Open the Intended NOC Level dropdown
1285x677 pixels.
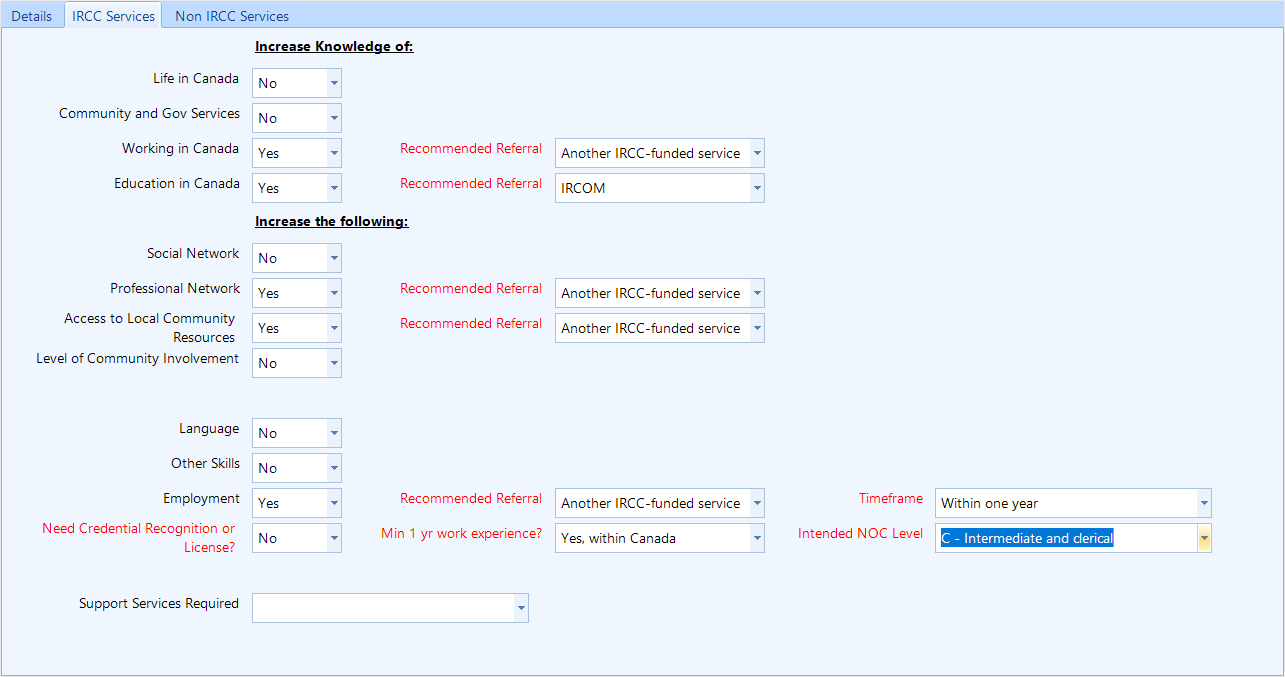pyautogui.click(x=1204, y=538)
